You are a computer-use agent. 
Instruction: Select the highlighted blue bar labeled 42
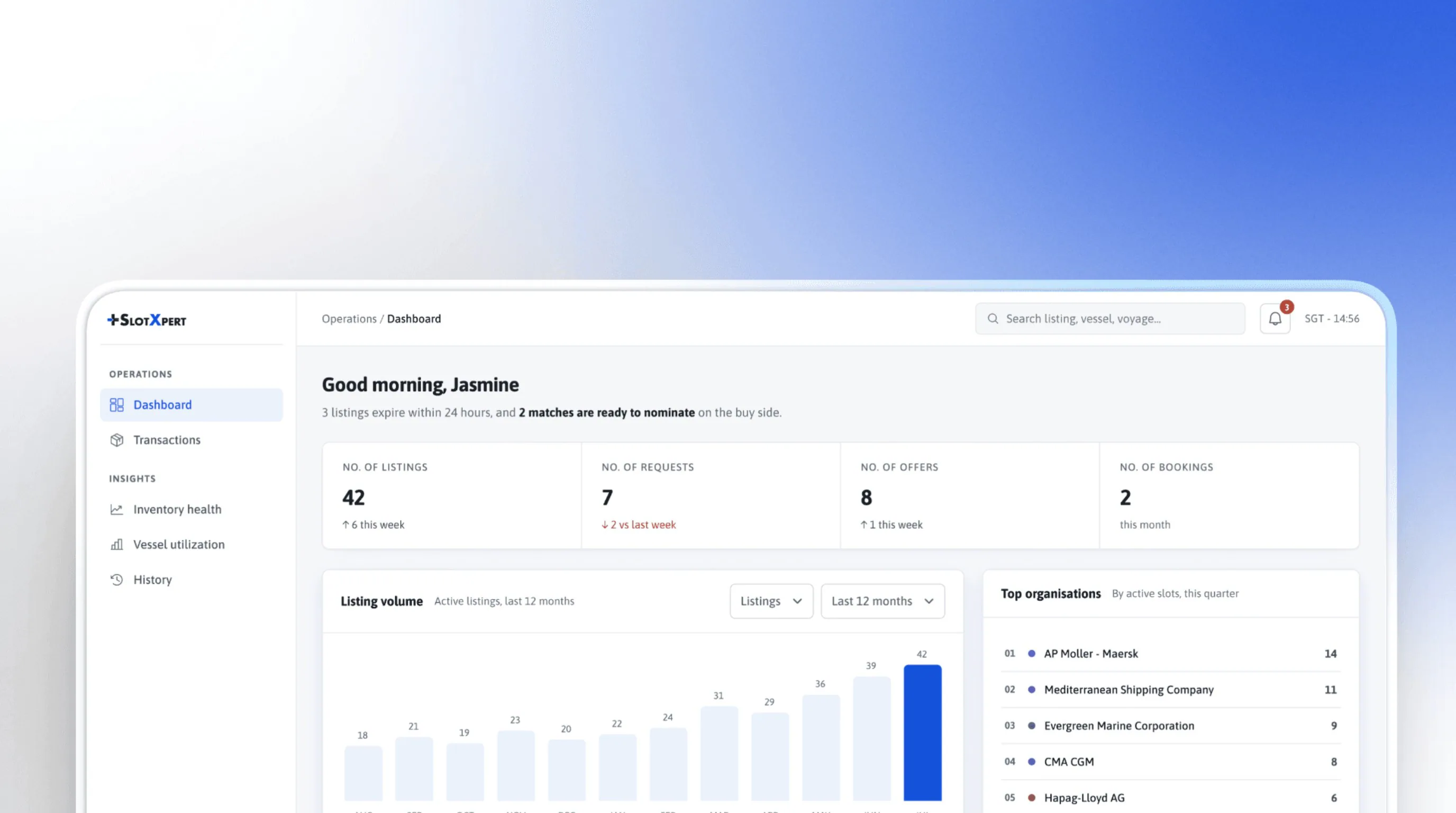click(x=923, y=733)
